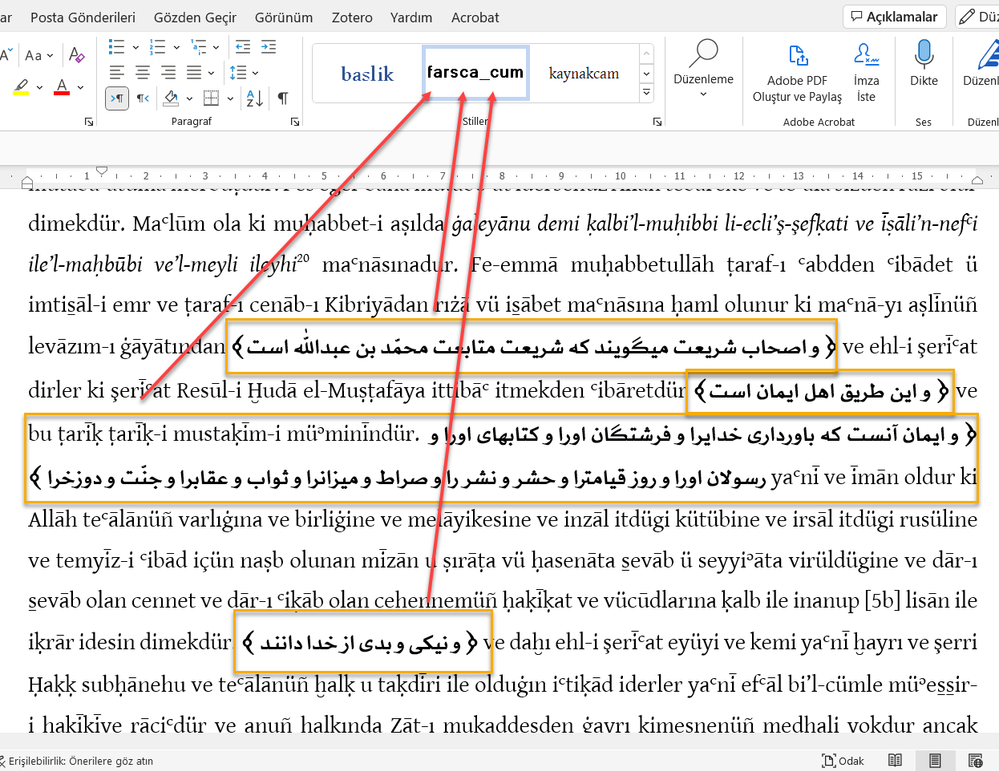Apply yellow text highlight color
Viewport: 999px width, 771px height.
(20, 87)
